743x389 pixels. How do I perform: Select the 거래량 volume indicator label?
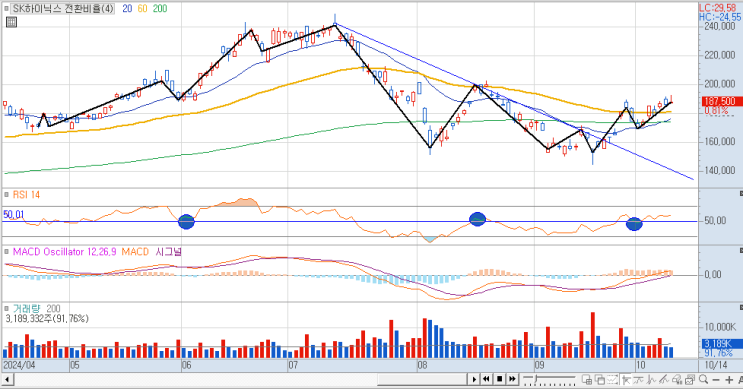27,308
